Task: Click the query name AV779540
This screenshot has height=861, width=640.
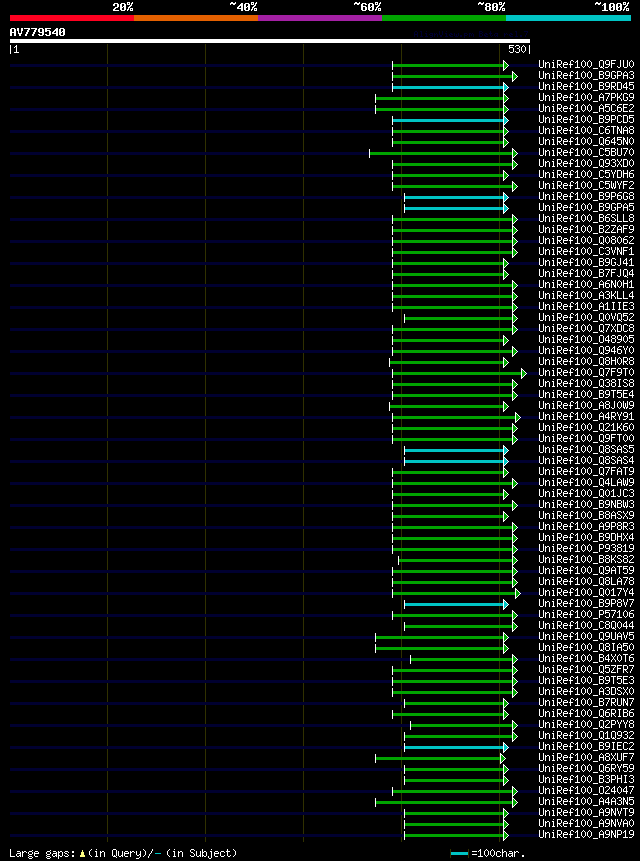Action: [x=37, y=32]
